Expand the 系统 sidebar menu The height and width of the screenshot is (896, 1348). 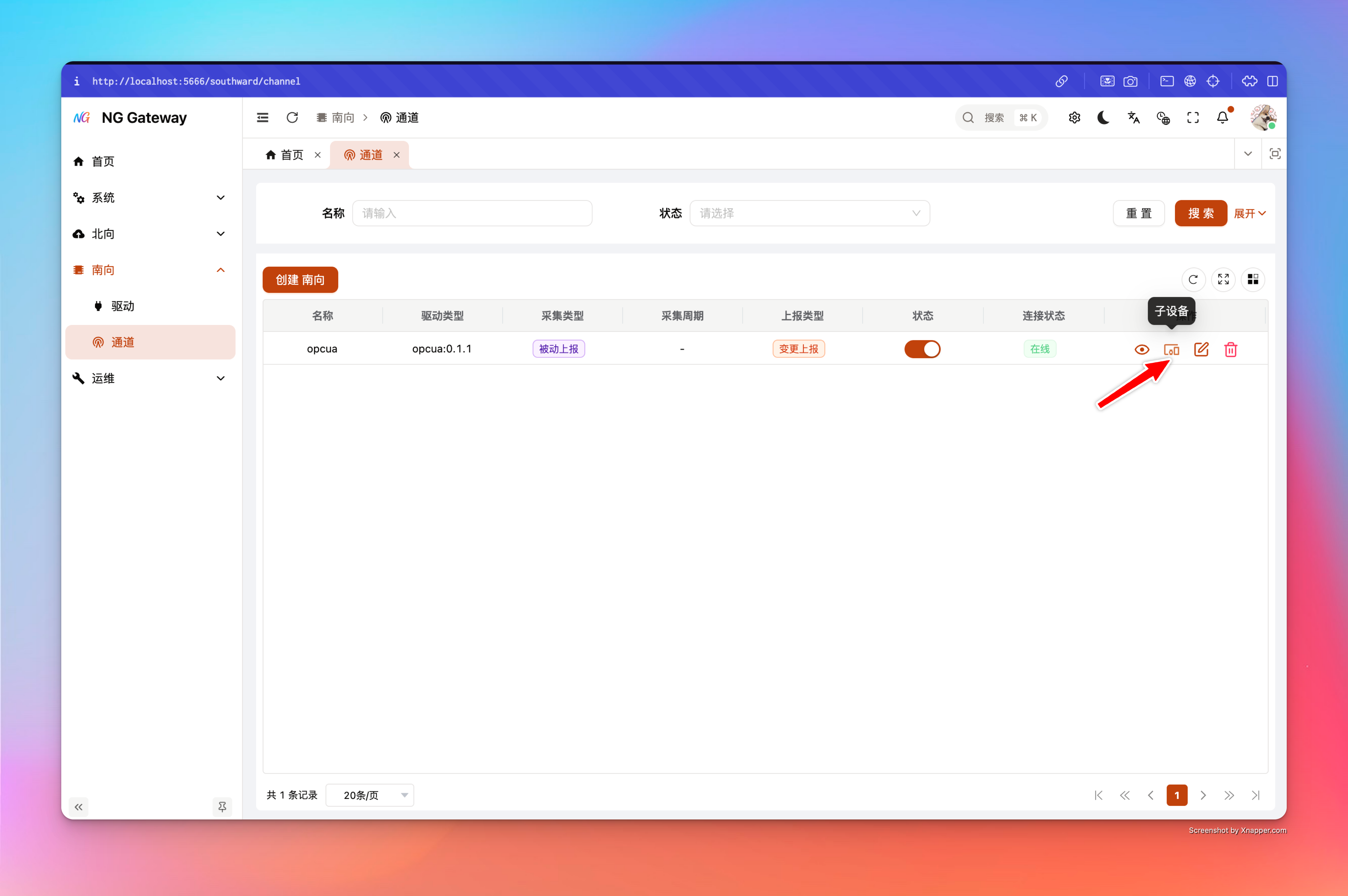click(x=150, y=198)
